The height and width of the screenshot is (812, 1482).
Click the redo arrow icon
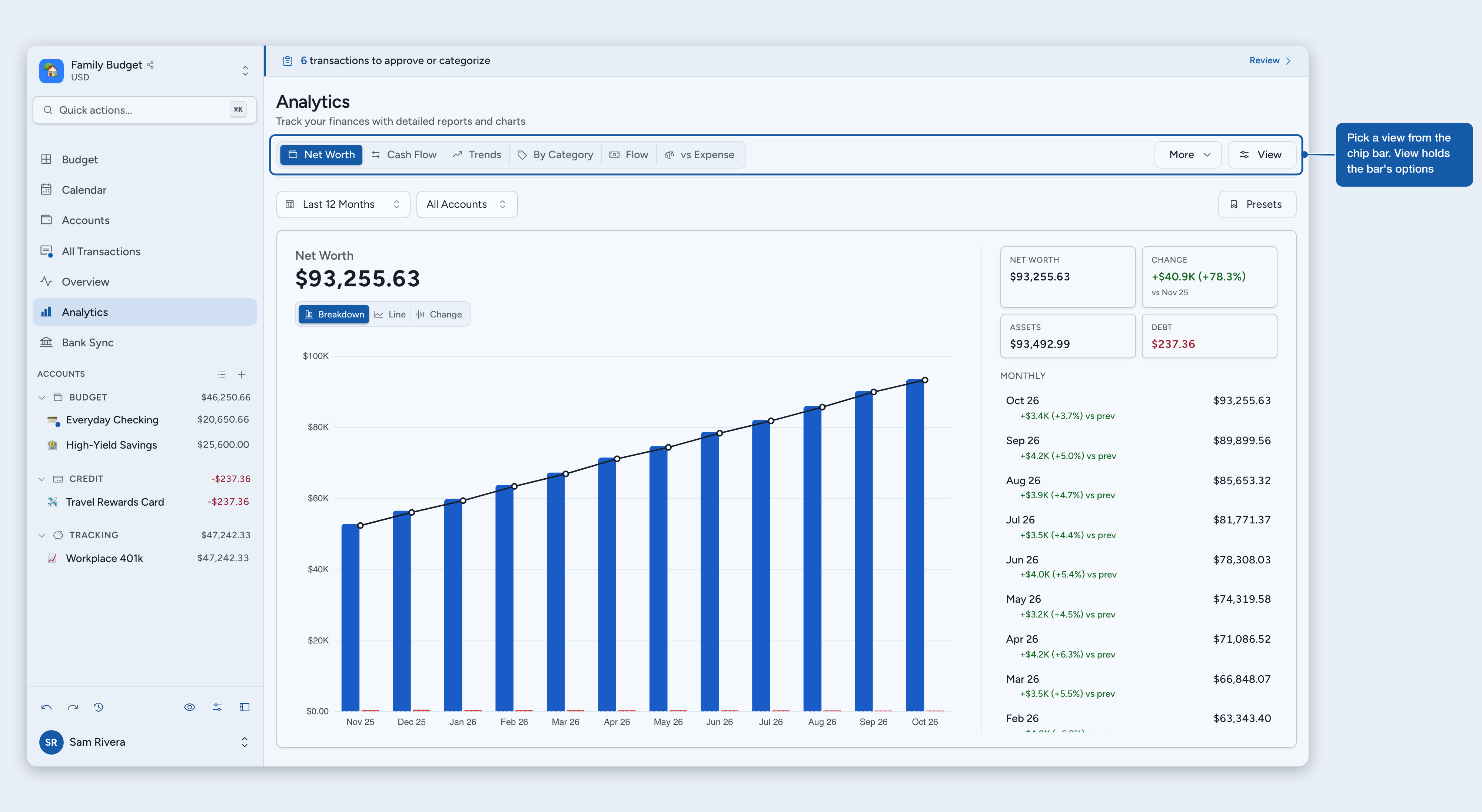(x=73, y=707)
